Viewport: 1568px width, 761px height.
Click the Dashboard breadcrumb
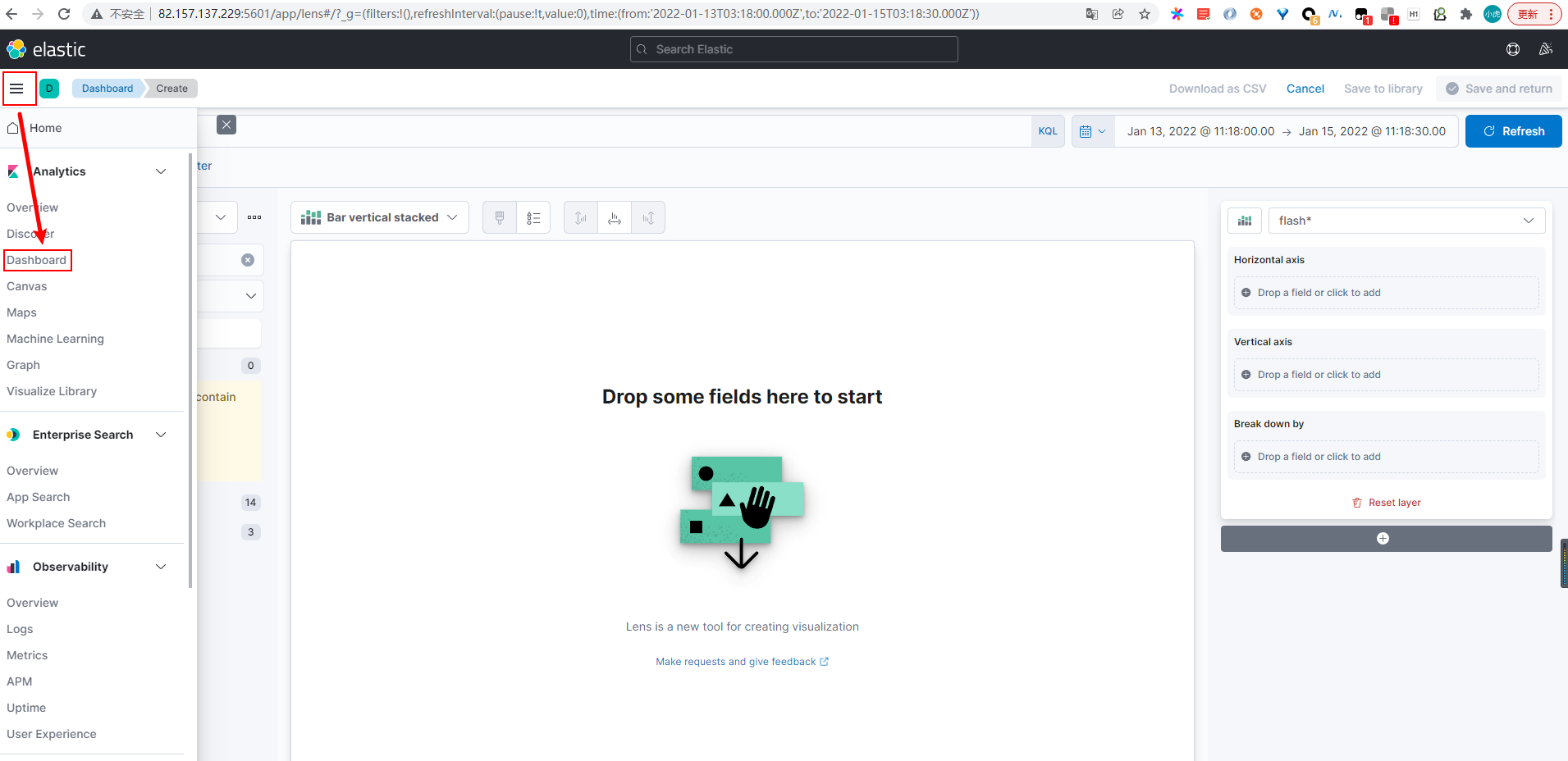tap(107, 89)
